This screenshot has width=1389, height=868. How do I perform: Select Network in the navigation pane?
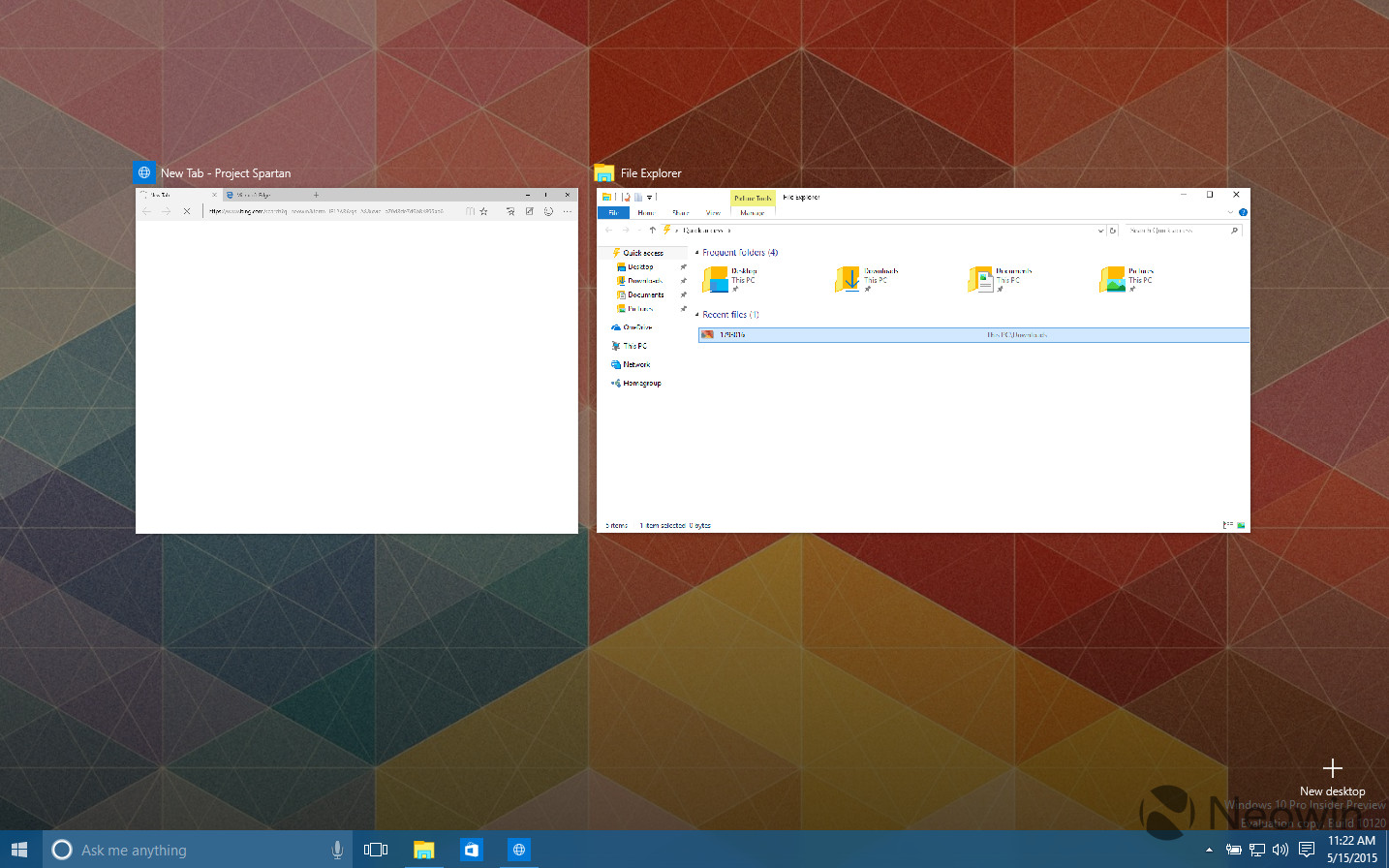coord(631,364)
